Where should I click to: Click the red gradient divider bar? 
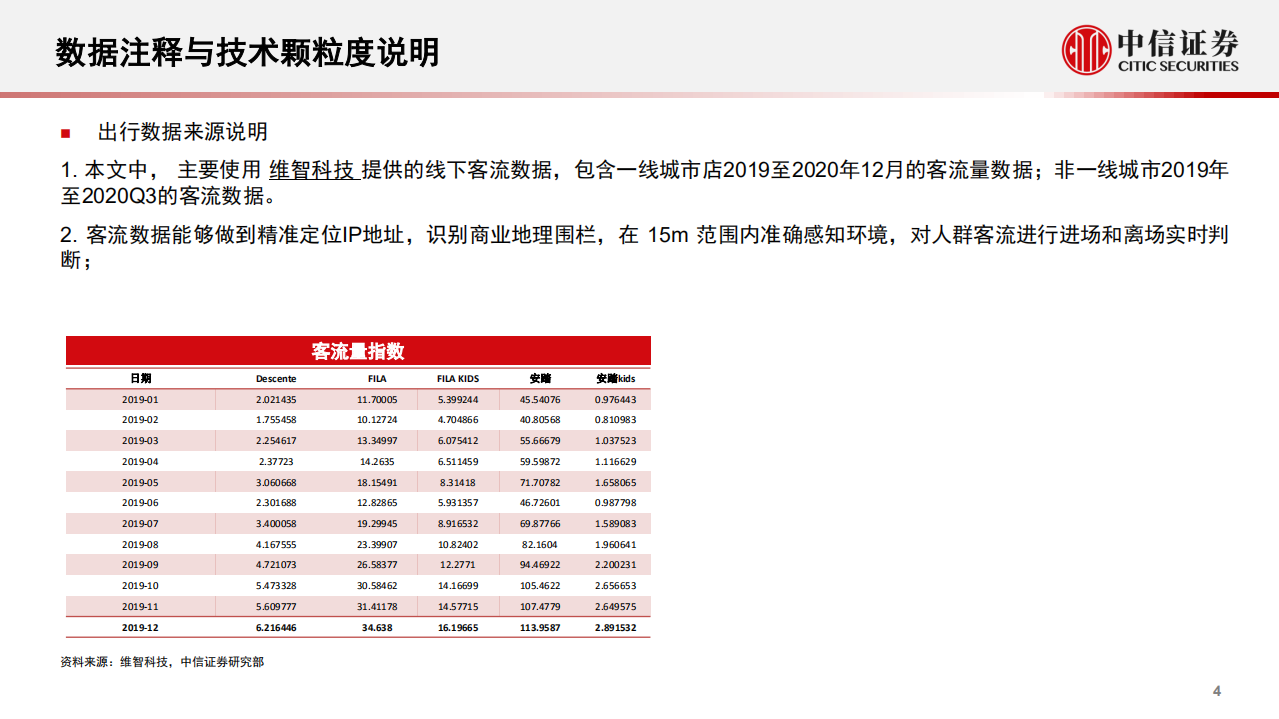(x=640, y=93)
